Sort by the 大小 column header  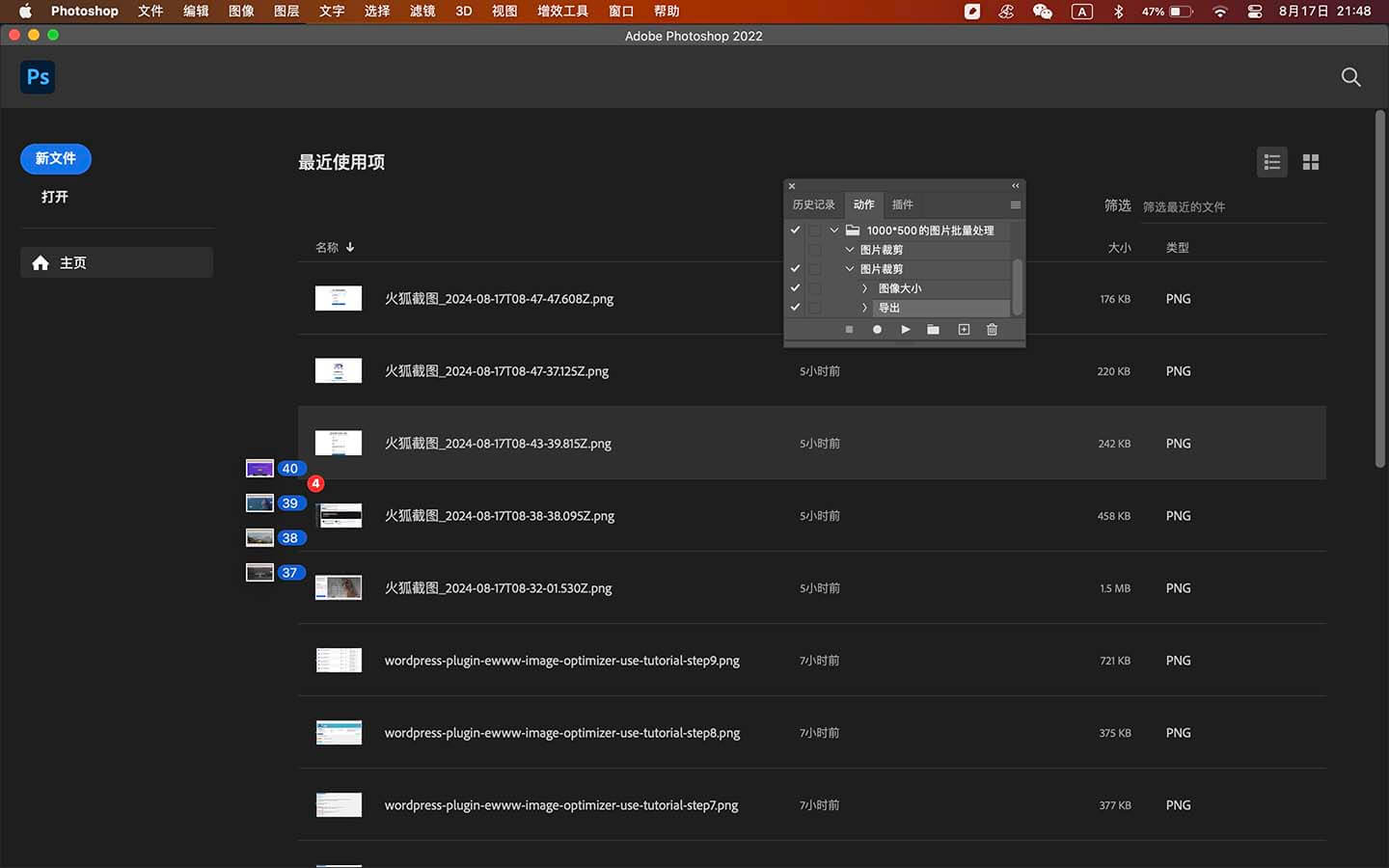click(x=1119, y=248)
